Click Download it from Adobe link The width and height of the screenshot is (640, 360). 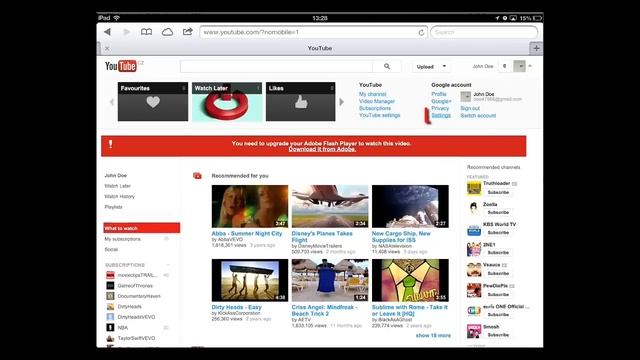point(322,149)
